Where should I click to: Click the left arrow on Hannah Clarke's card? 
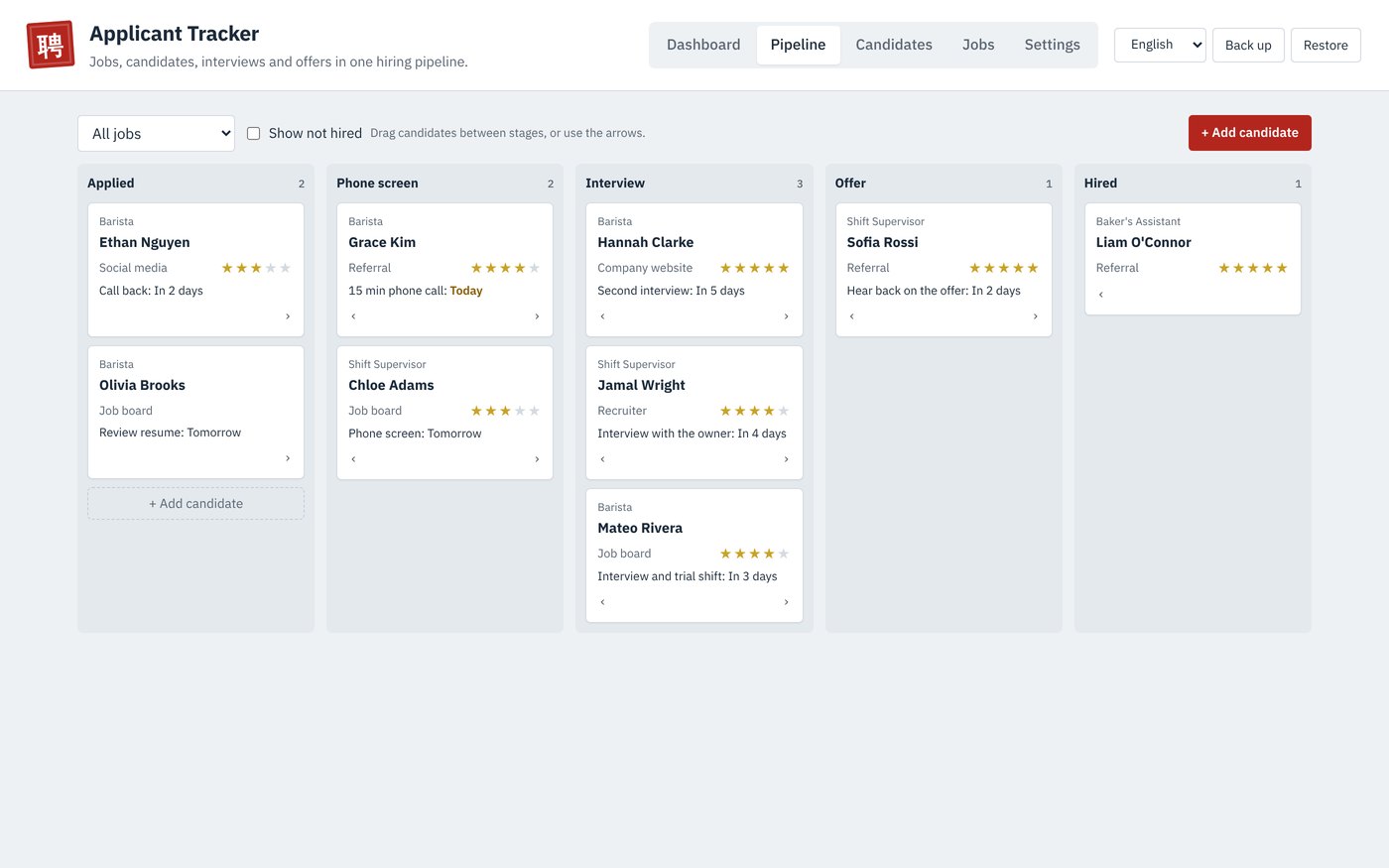pyautogui.click(x=602, y=316)
